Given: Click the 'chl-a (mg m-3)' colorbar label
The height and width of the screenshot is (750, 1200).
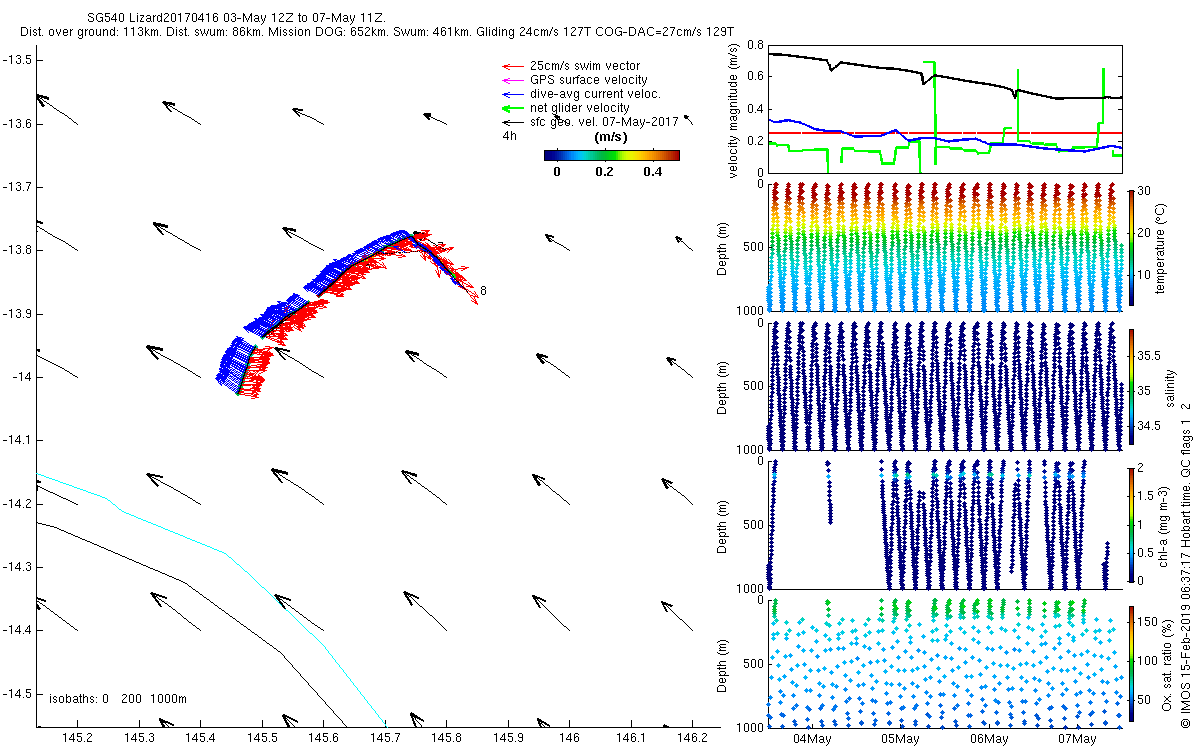Looking at the screenshot, I should click(x=1162, y=524).
